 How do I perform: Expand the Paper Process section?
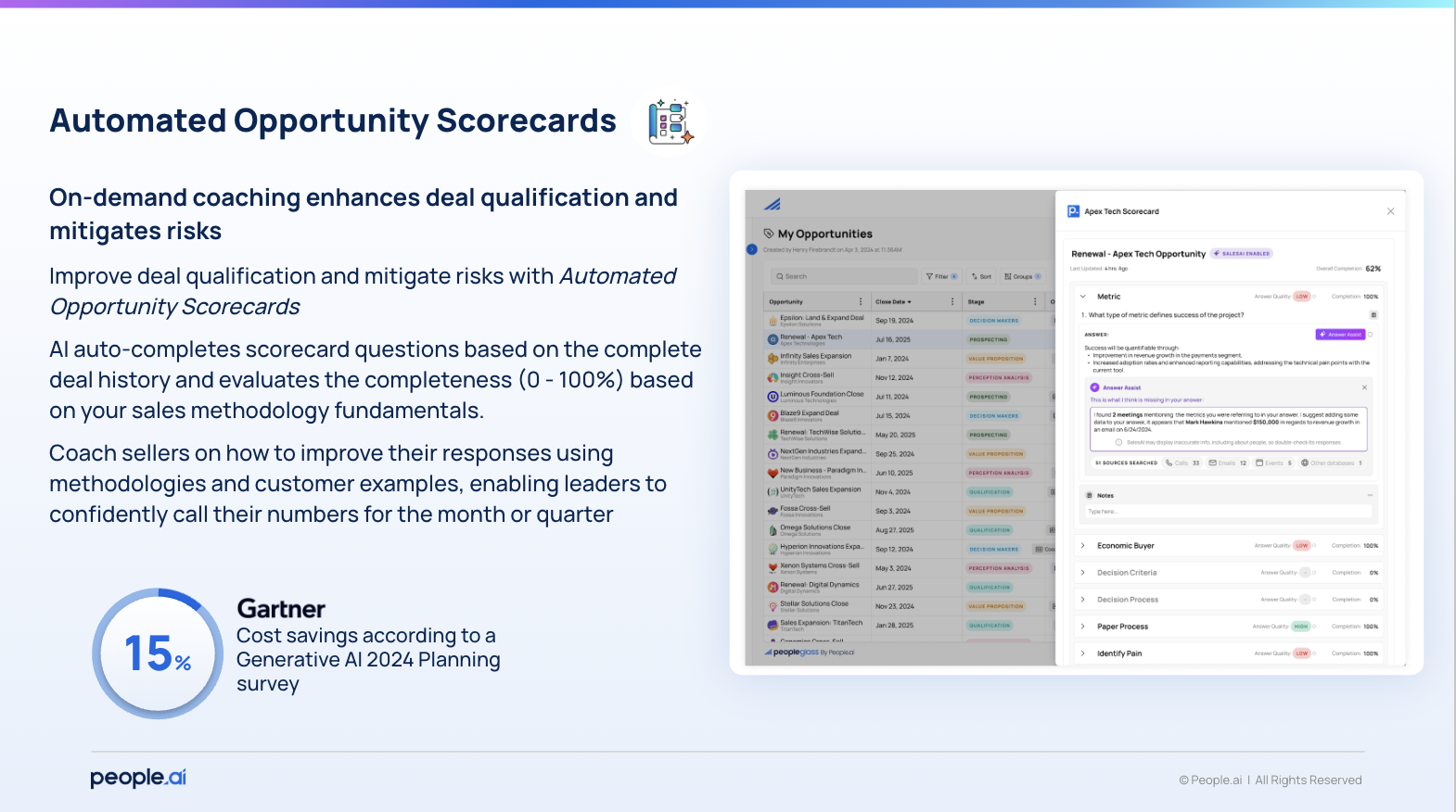coord(1082,627)
